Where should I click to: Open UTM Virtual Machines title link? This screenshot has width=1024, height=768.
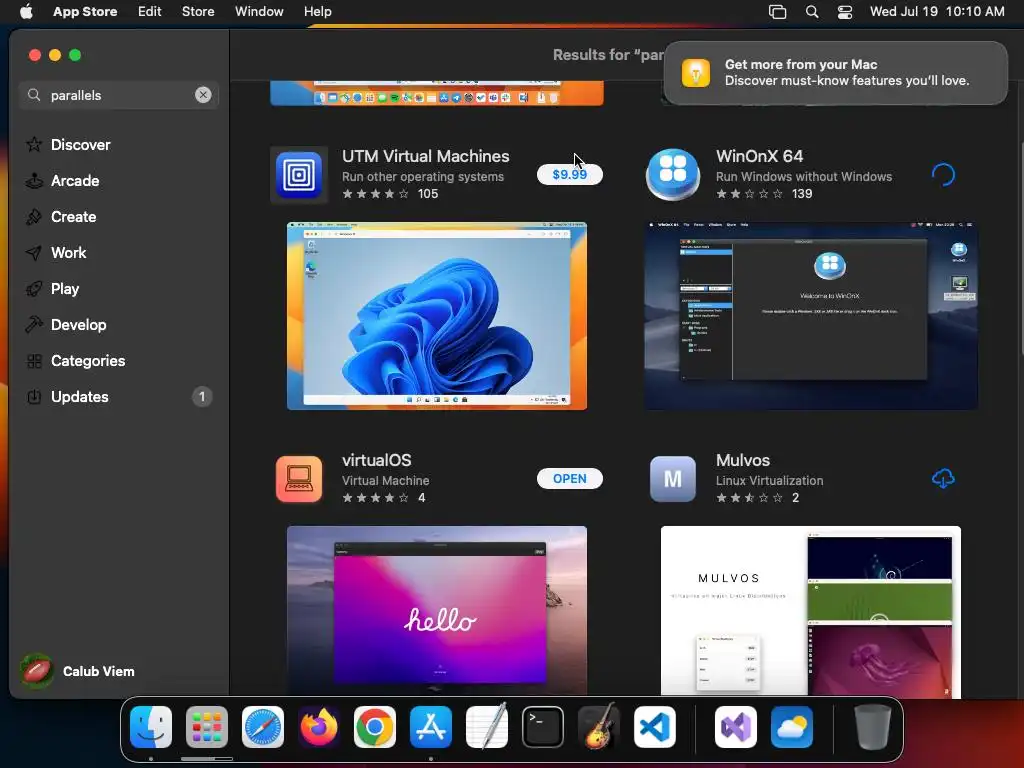(x=426, y=156)
